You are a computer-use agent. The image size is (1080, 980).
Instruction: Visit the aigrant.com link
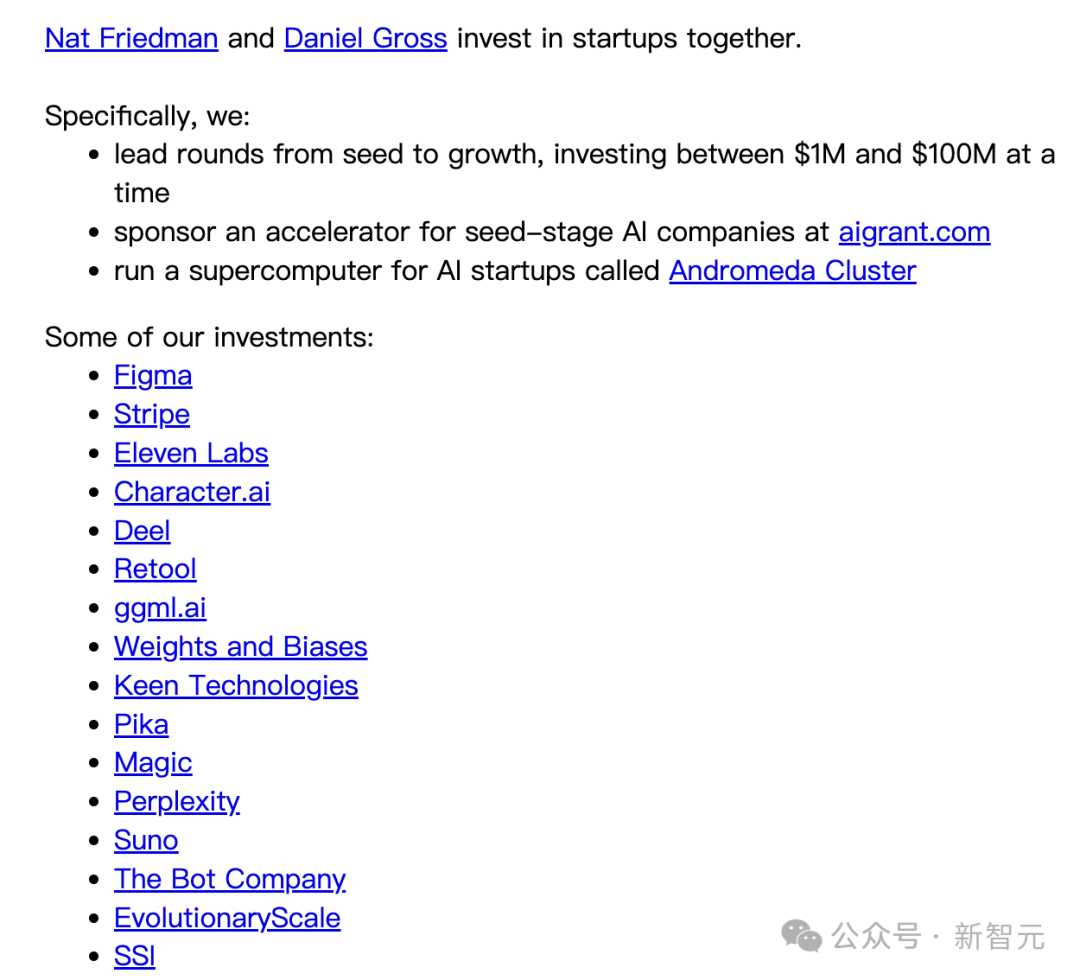pyautogui.click(x=914, y=233)
